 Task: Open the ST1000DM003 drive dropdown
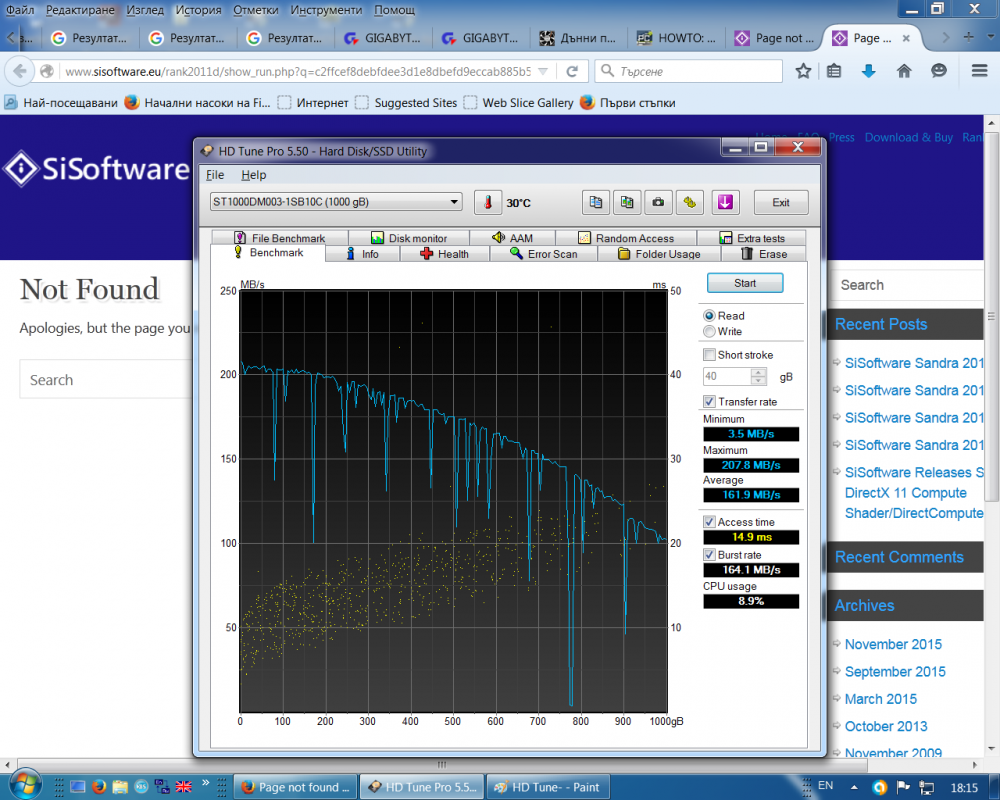(x=335, y=202)
